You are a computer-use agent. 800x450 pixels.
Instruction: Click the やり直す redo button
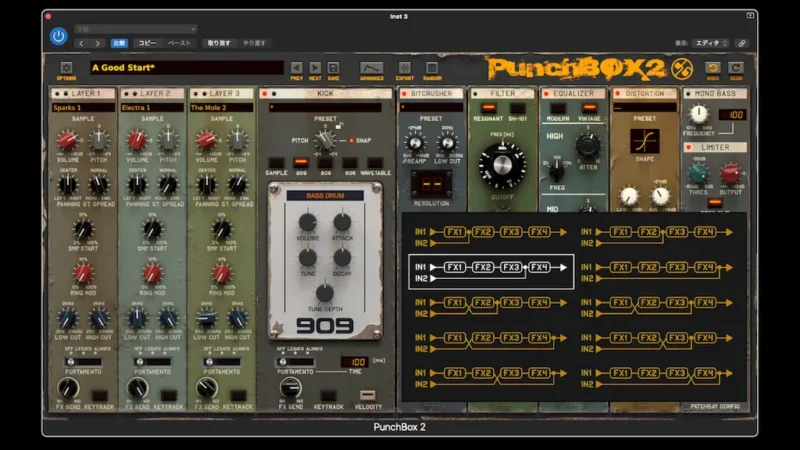tap(254, 43)
